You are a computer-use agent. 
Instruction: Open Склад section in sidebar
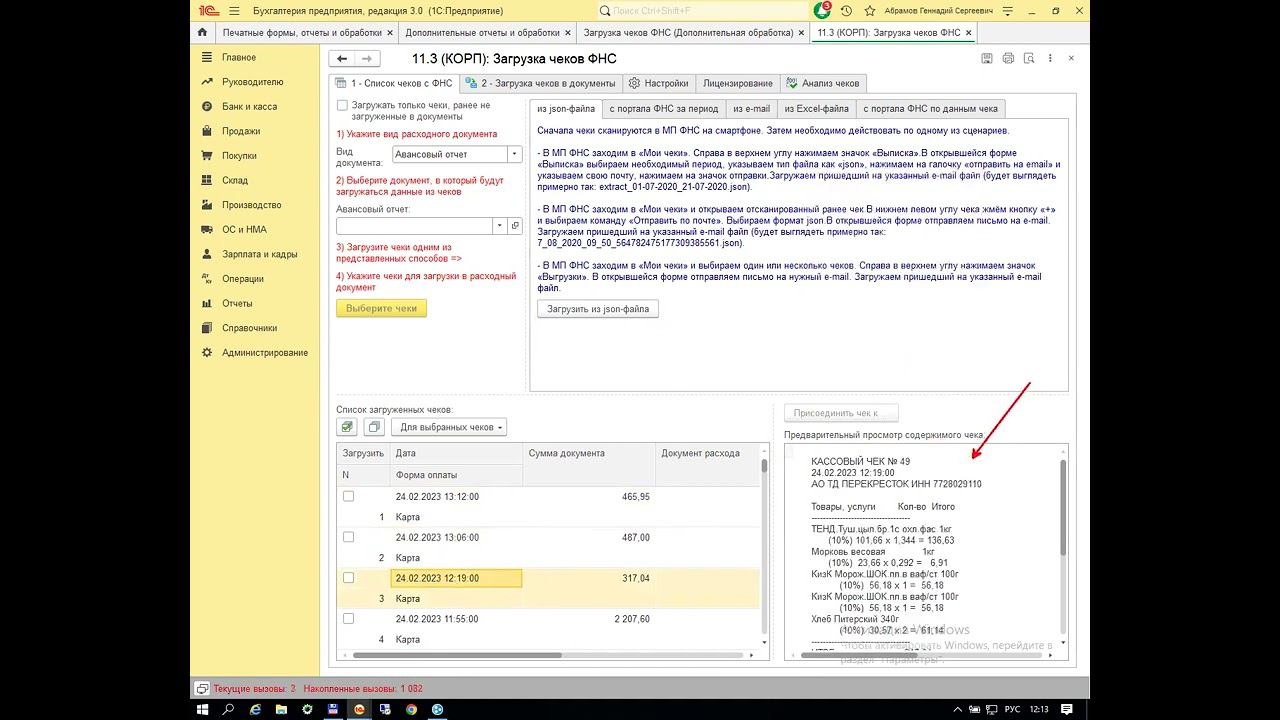(x=235, y=180)
